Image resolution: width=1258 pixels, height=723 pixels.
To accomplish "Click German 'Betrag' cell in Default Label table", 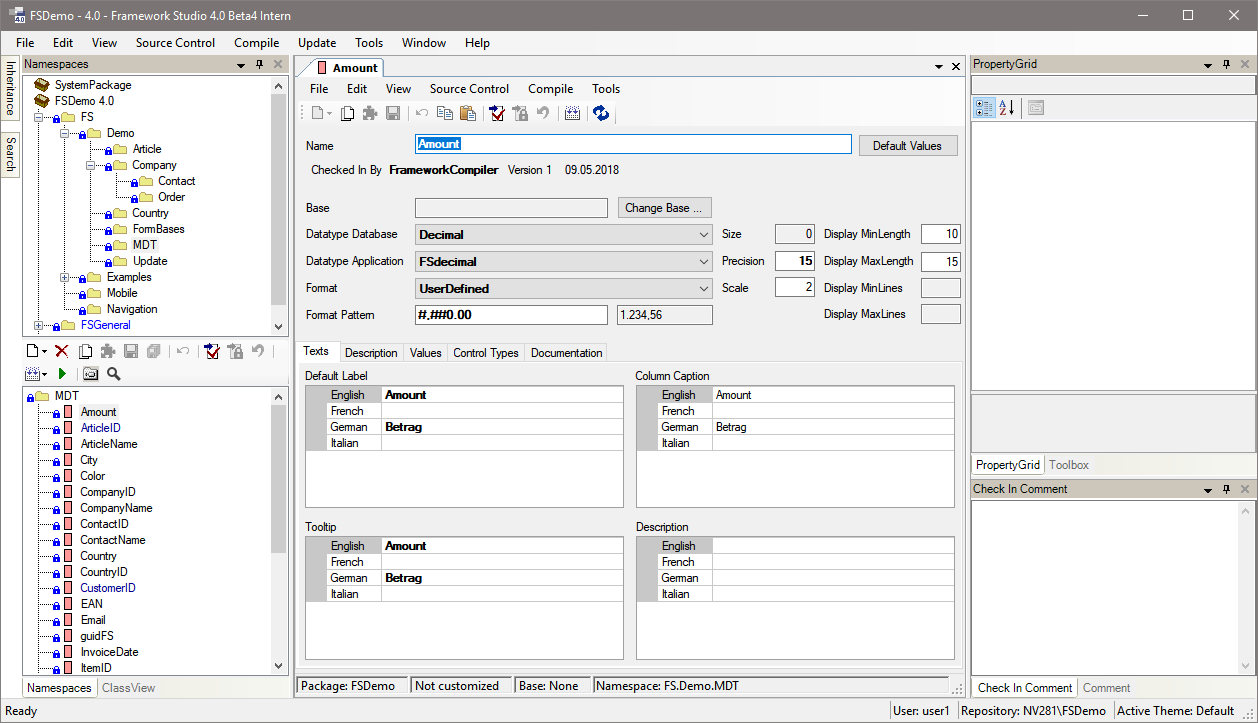I will coord(502,427).
